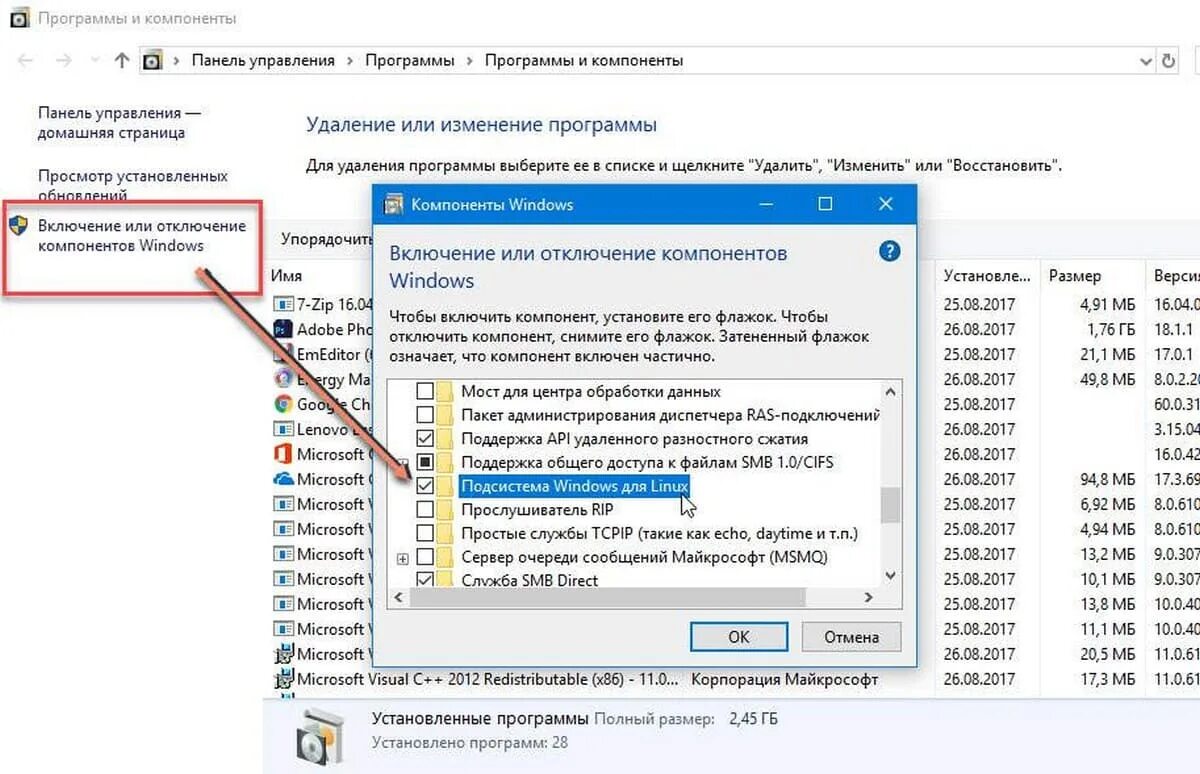Click the Microsoft OneDrive cloud icon
The width and height of the screenshot is (1200, 774).
coord(283,479)
